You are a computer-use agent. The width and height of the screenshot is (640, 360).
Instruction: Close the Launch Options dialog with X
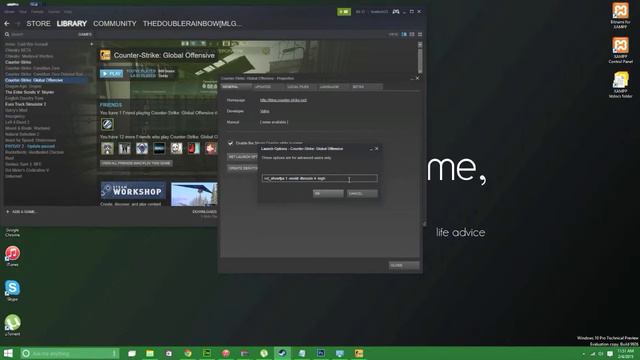coord(377,149)
